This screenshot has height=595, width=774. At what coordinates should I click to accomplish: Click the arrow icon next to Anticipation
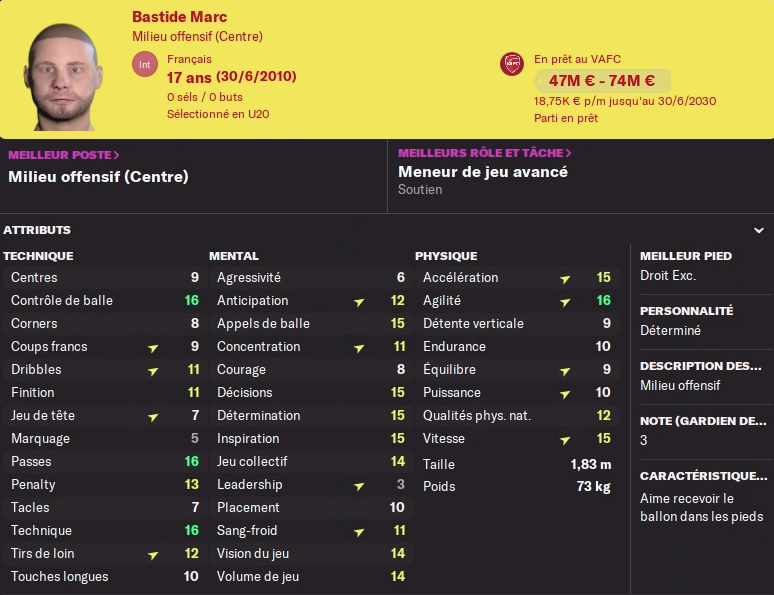point(359,302)
